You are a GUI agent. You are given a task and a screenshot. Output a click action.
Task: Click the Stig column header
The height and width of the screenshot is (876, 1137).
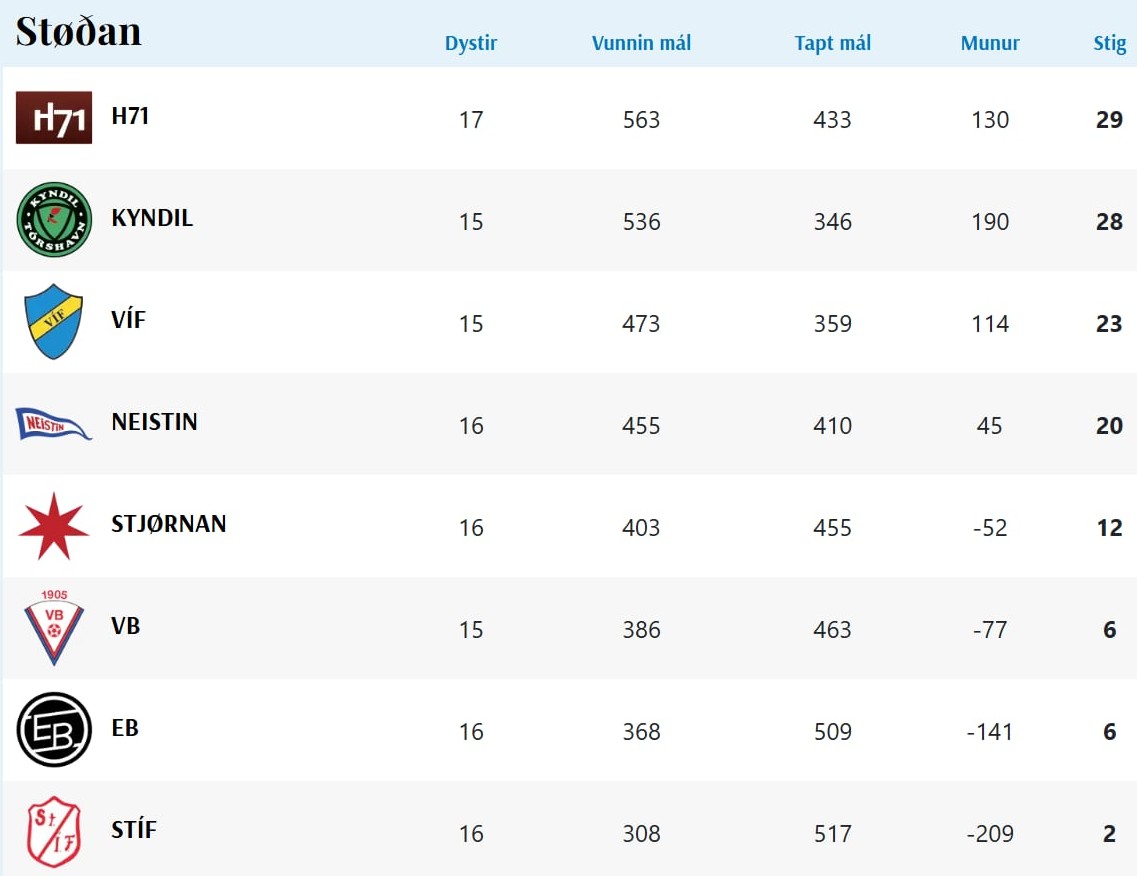(1109, 43)
